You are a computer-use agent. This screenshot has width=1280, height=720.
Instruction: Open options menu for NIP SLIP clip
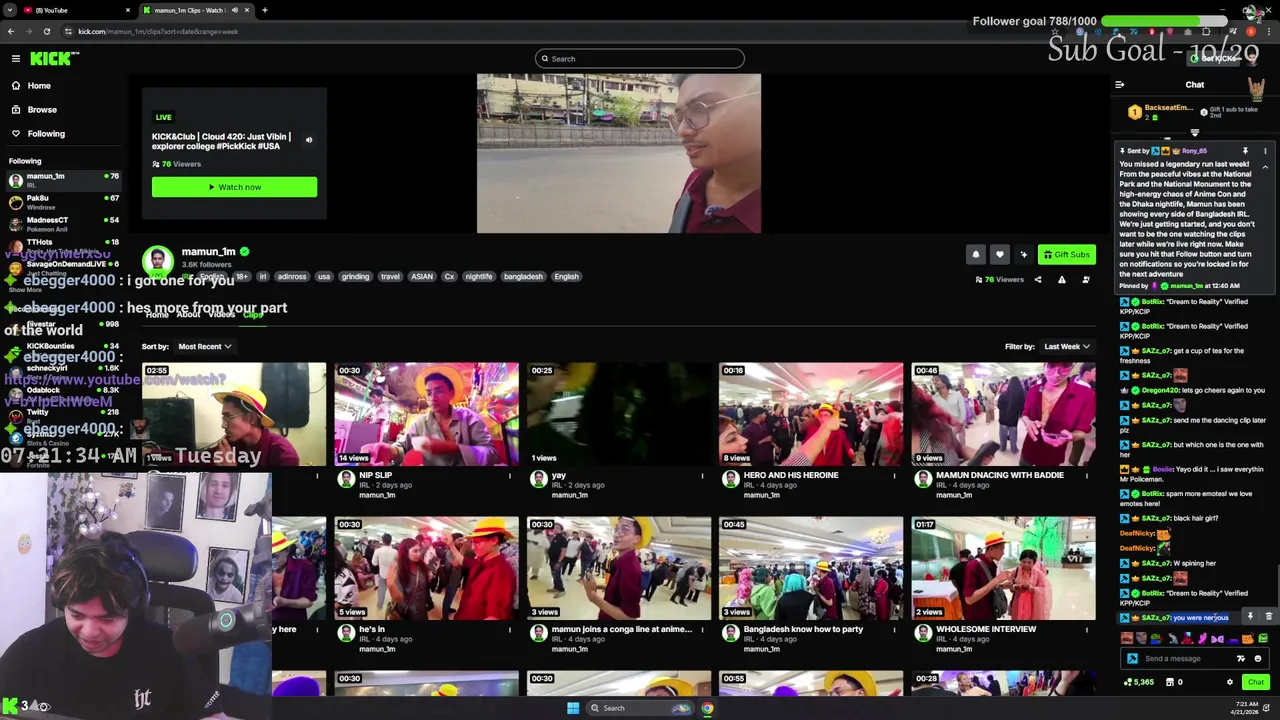(509, 476)
